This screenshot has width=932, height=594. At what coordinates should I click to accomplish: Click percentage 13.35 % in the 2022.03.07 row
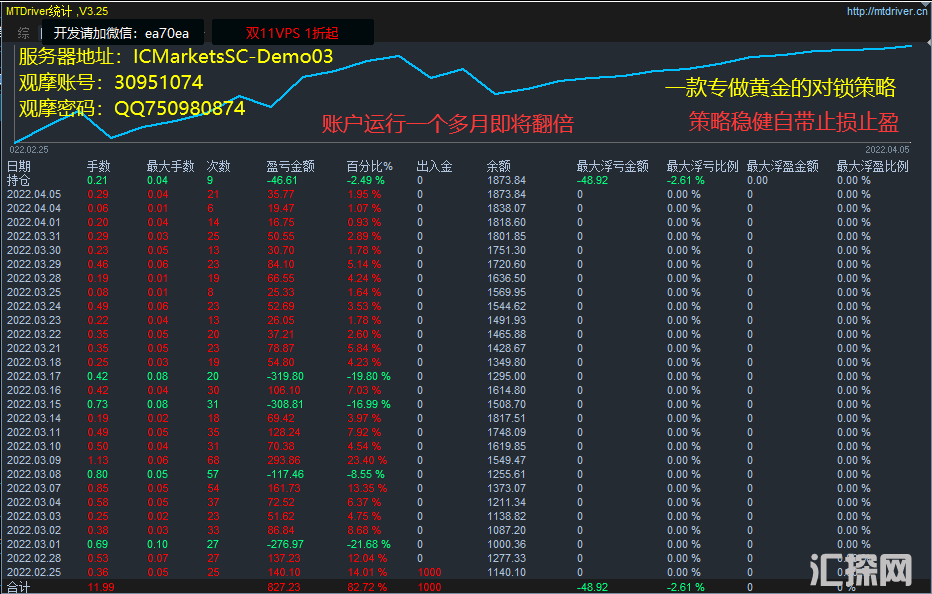coord(367,488)
